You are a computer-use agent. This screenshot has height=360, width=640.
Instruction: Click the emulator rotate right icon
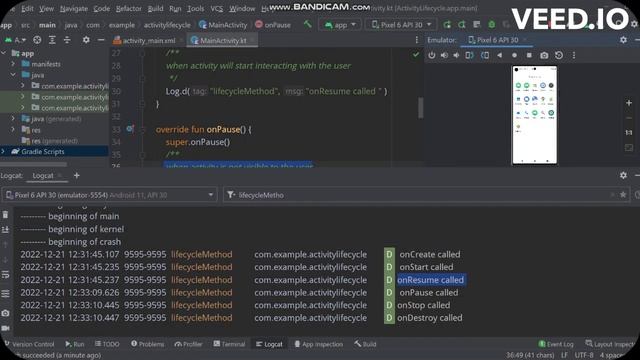pyautogui.click(x=485, y=55)
